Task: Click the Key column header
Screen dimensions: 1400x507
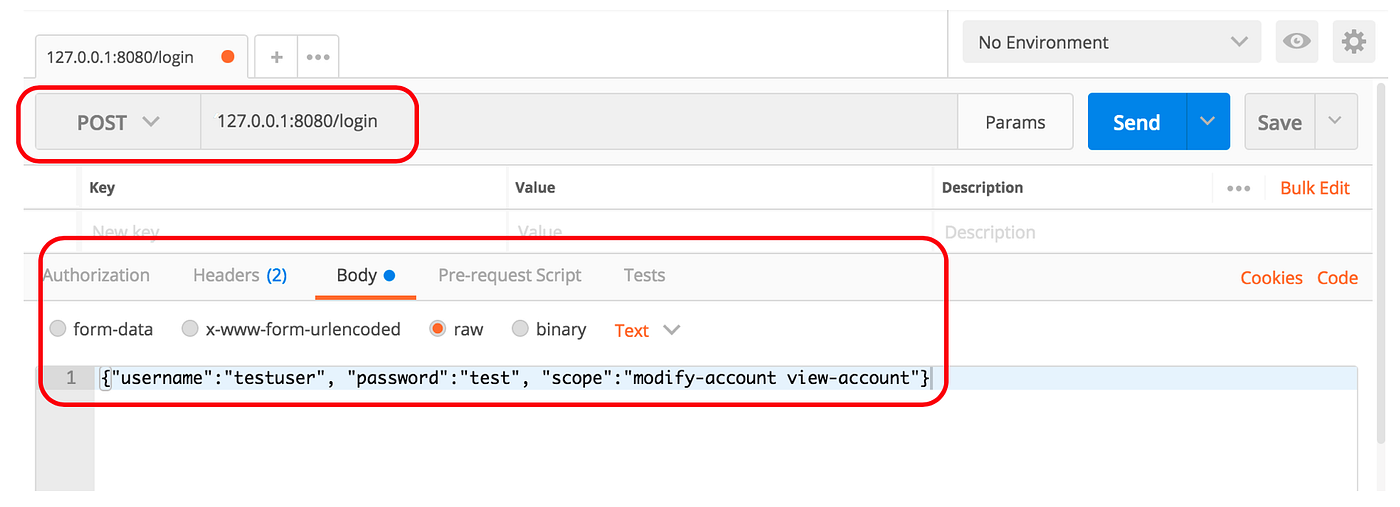Action: [x=102, y=188]
